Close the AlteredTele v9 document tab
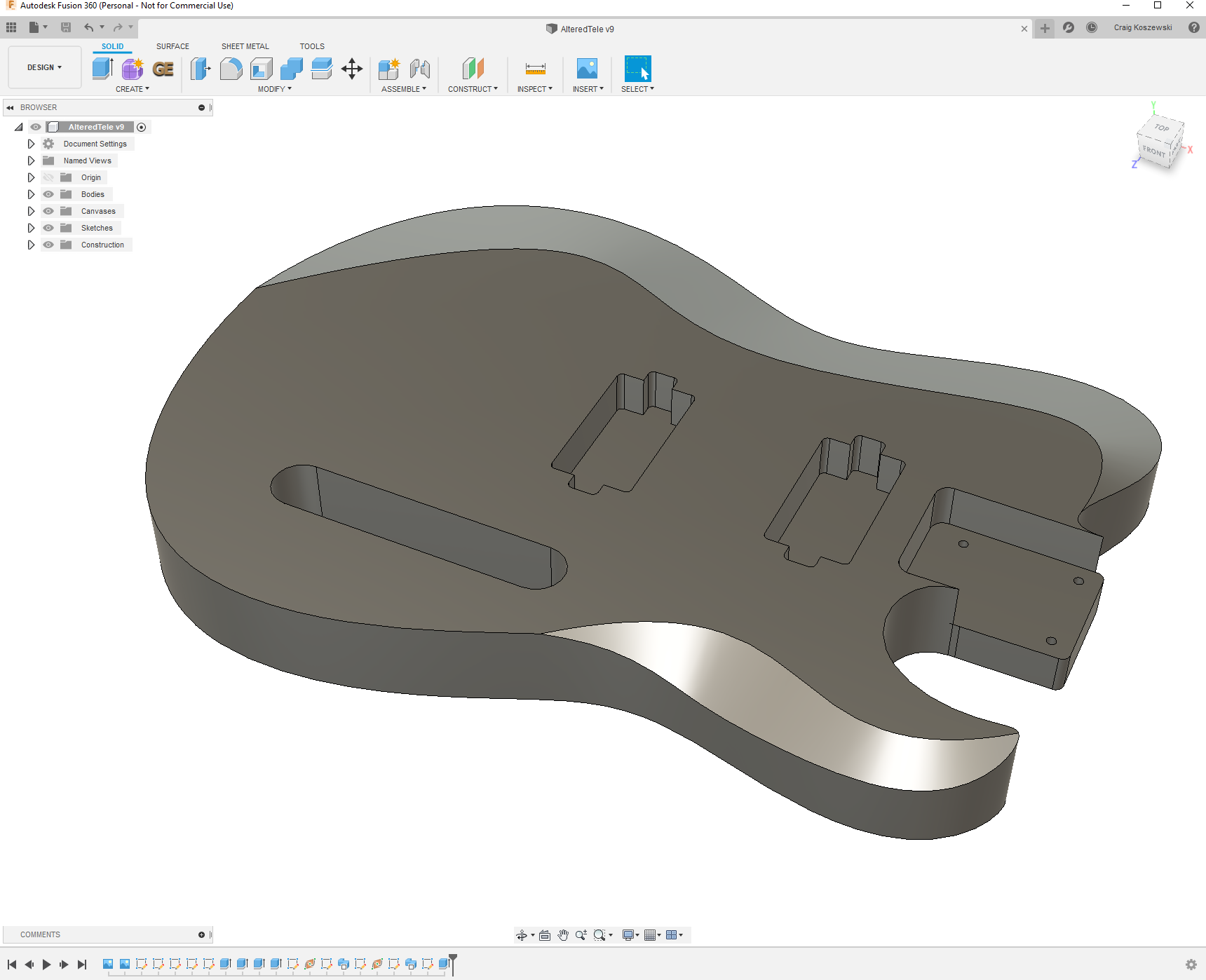The image size is (1206, 980). coord(1024,29)
